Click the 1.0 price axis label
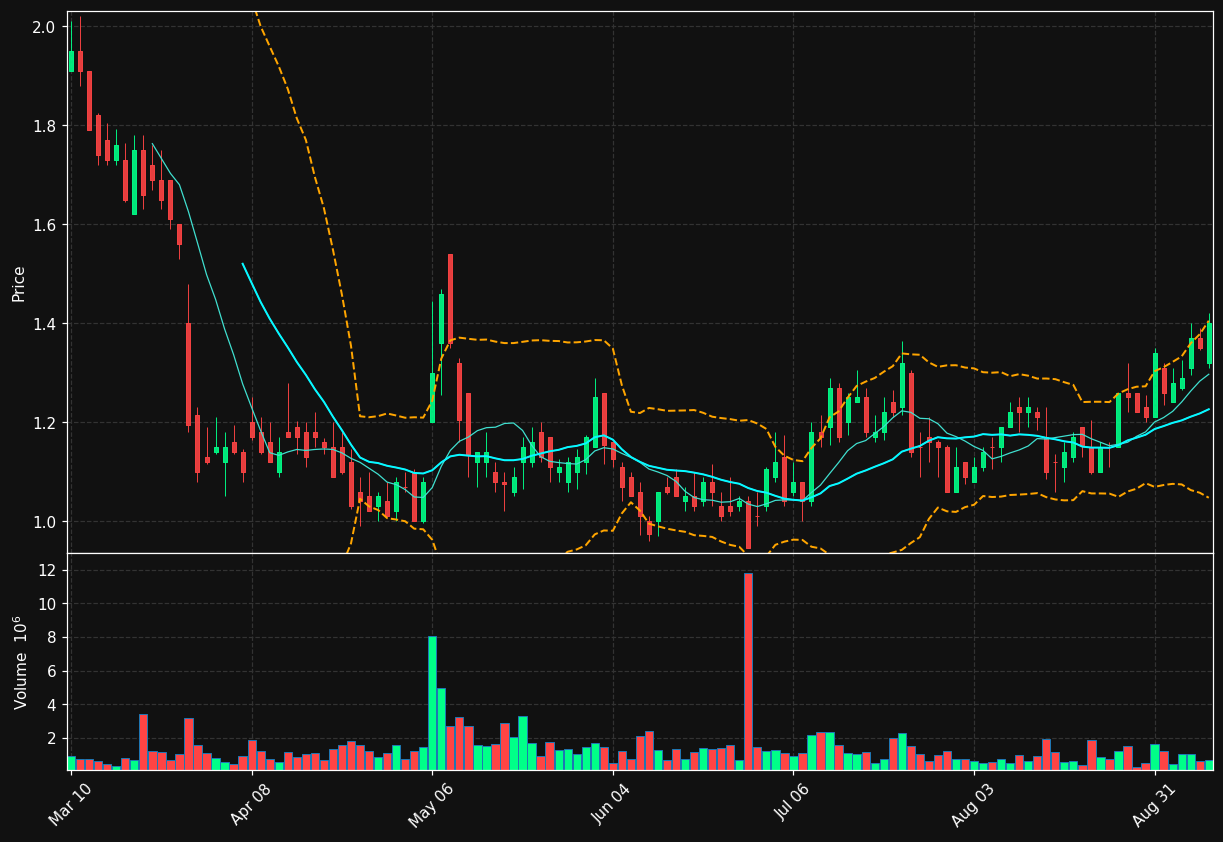 (x=43, y=522)
